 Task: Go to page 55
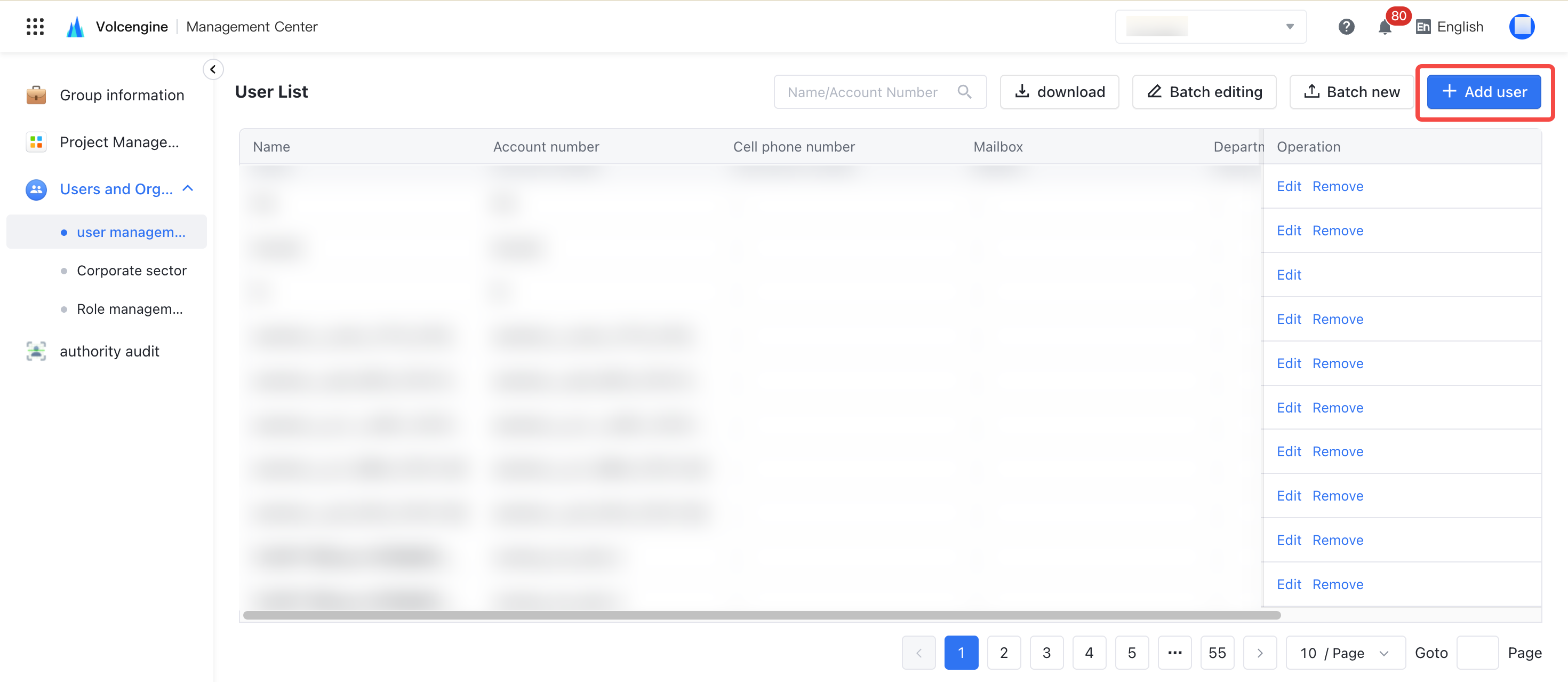point(1218,653)
